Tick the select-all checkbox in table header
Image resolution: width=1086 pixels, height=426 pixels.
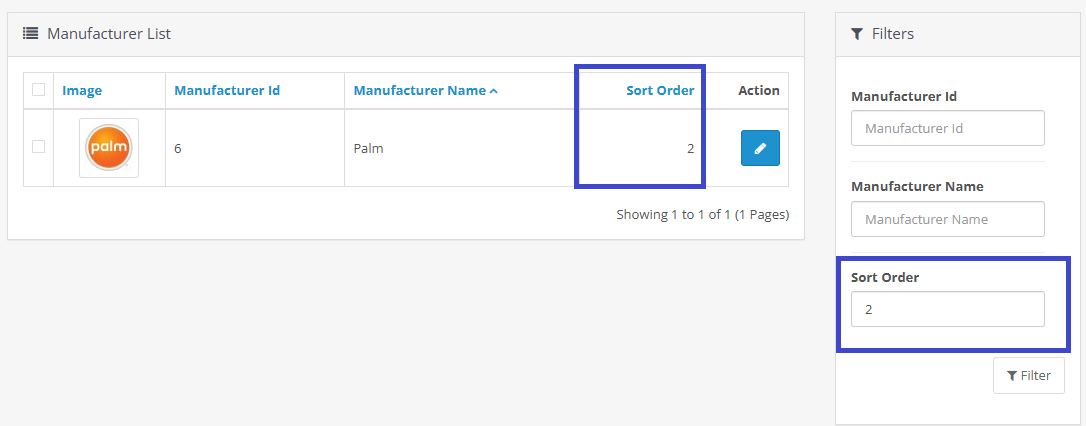[39, 90]
